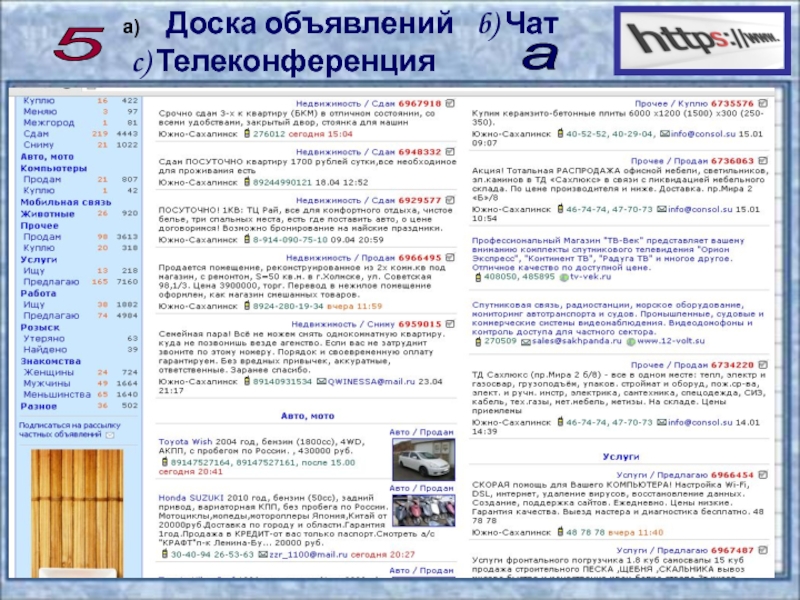Open the Сниму category with 1022 ads
The height and width of the screenshot is (600, 800).
tap(38, 145)
